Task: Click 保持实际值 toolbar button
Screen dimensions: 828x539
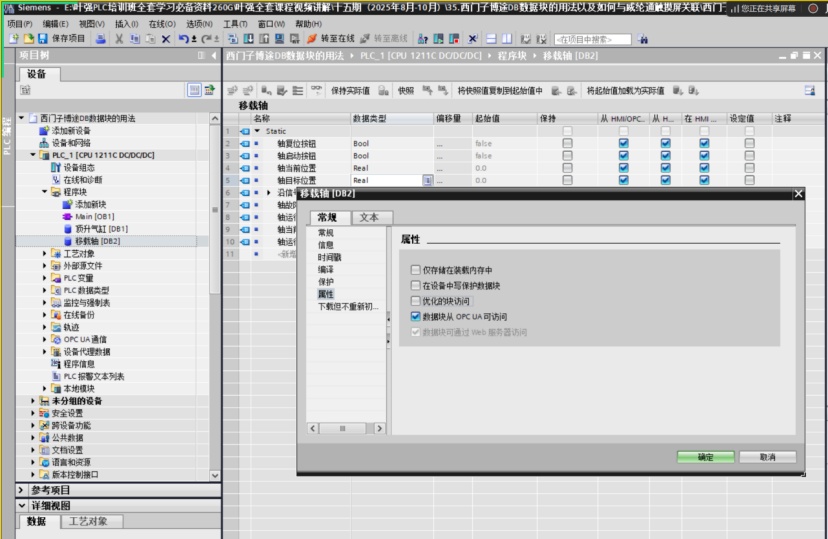Action: (350, 91)
